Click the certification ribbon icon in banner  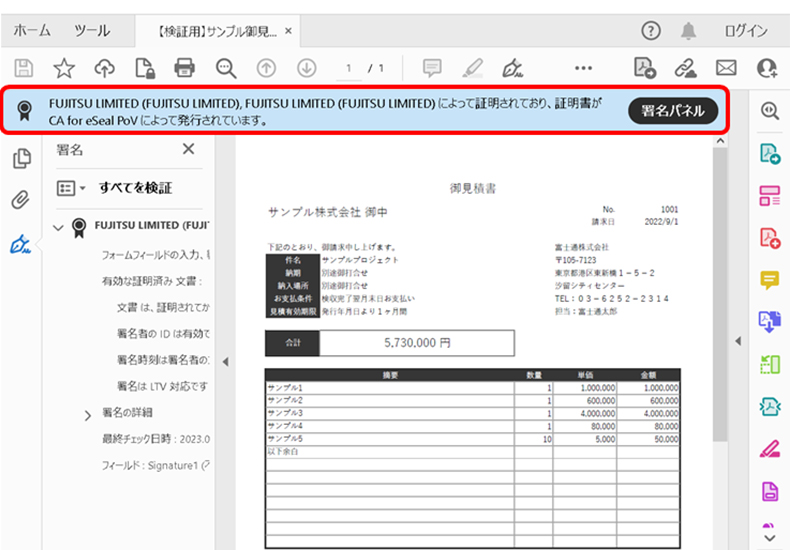(x=24, y=110)
